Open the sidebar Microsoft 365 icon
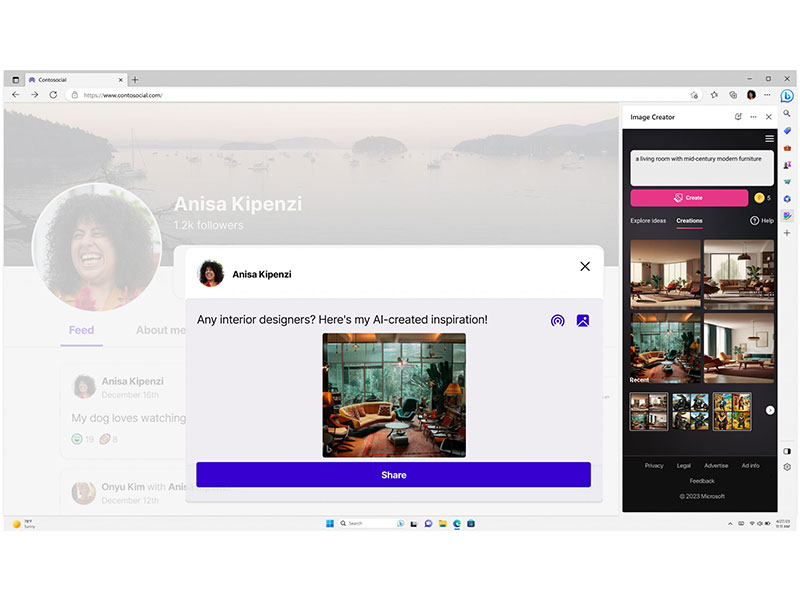 [787, 199]
